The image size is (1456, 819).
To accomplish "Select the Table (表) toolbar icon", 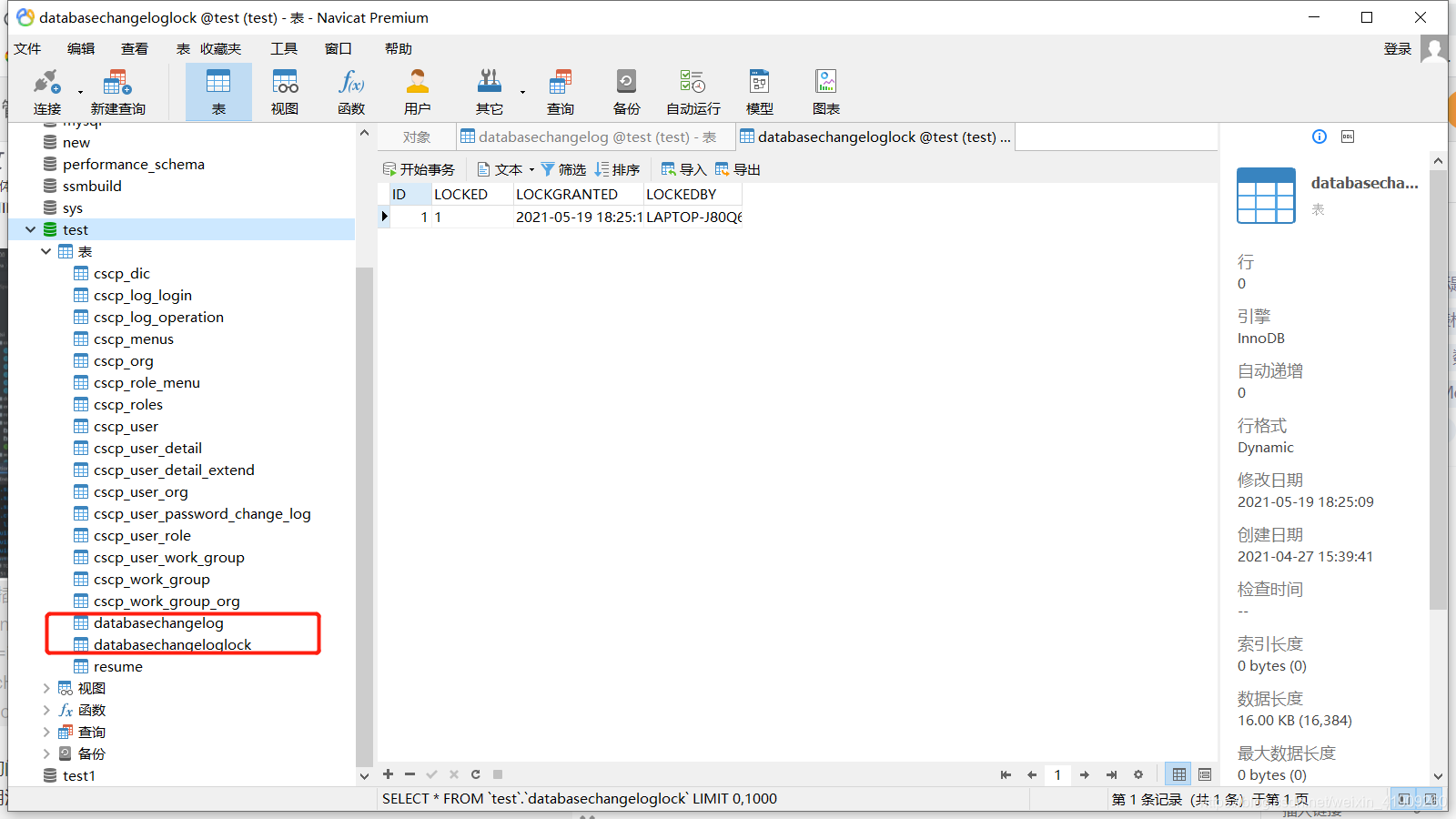I will [x=218, y=92].
